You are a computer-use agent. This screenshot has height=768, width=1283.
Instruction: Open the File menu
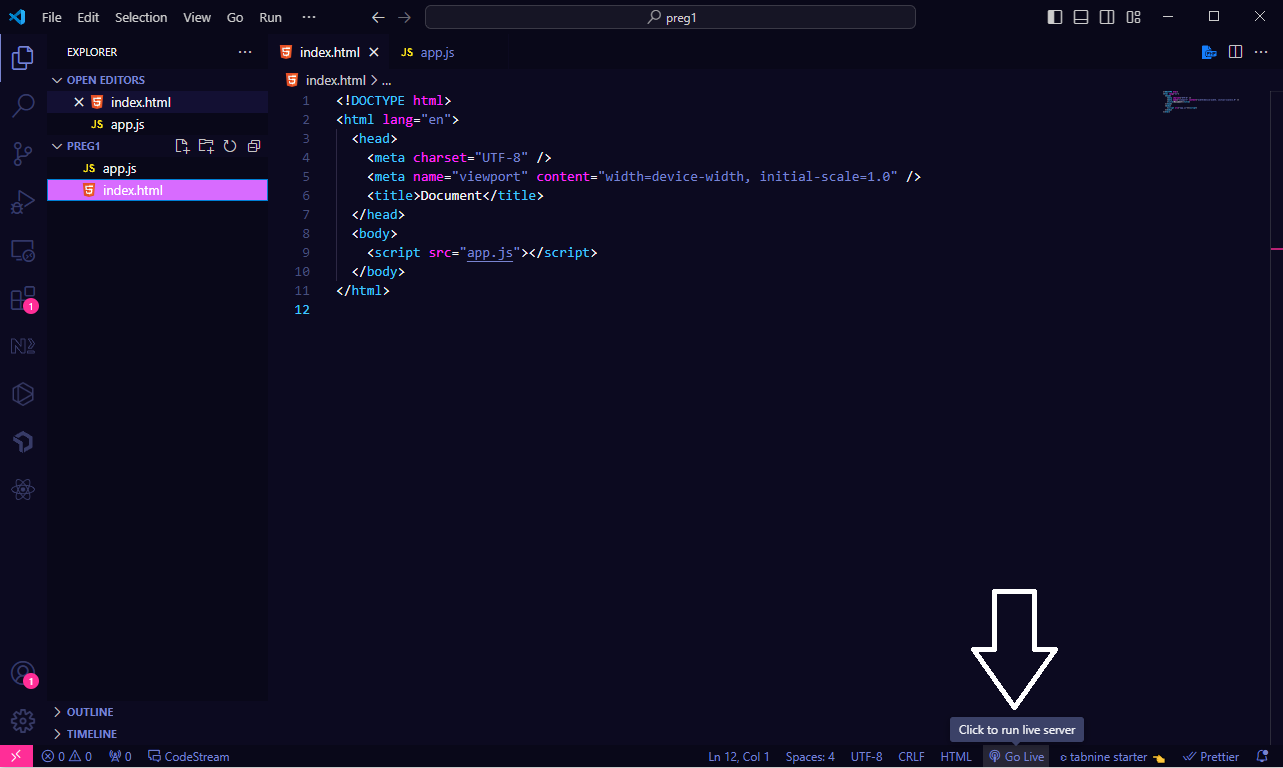click(51, 17)
